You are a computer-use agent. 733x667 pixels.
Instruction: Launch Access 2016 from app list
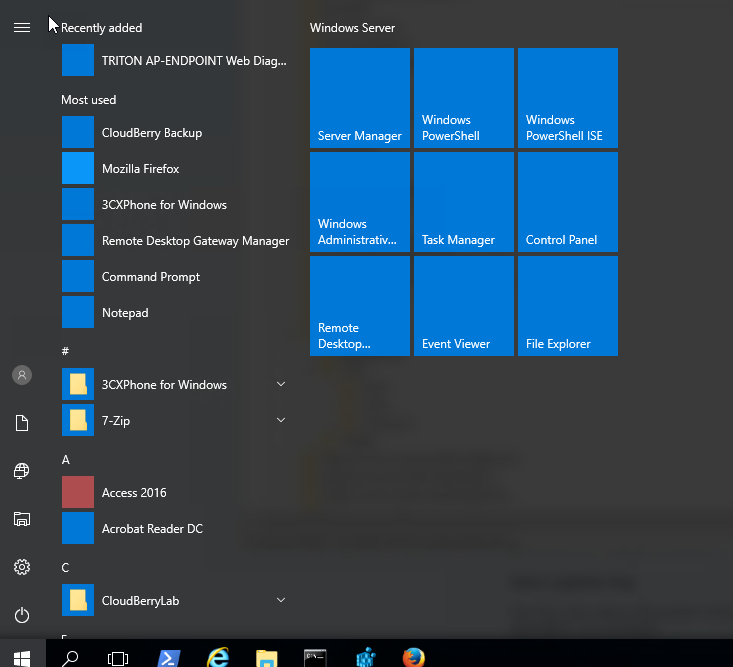134,493
